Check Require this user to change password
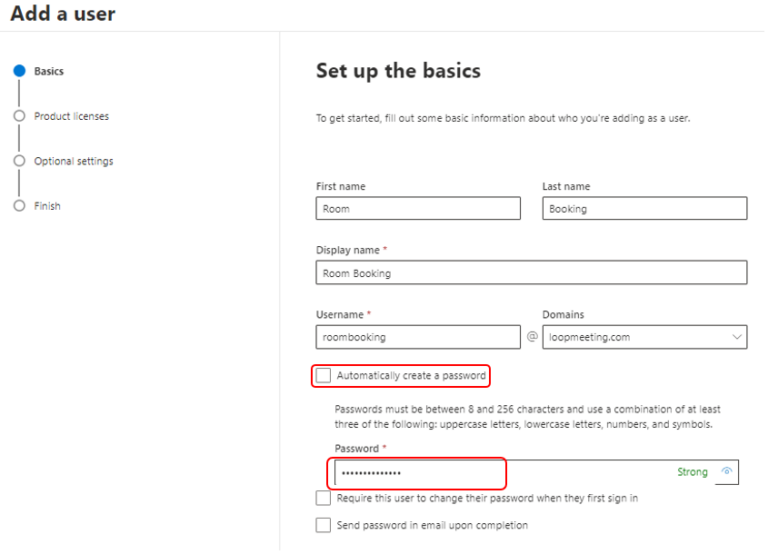 323,498
